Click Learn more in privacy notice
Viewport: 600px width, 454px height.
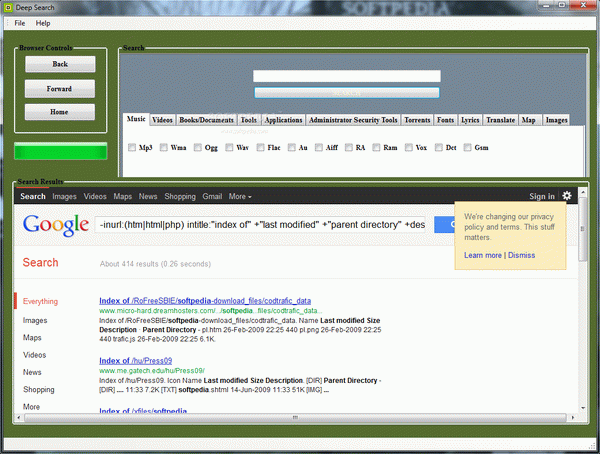click(483, 255)
